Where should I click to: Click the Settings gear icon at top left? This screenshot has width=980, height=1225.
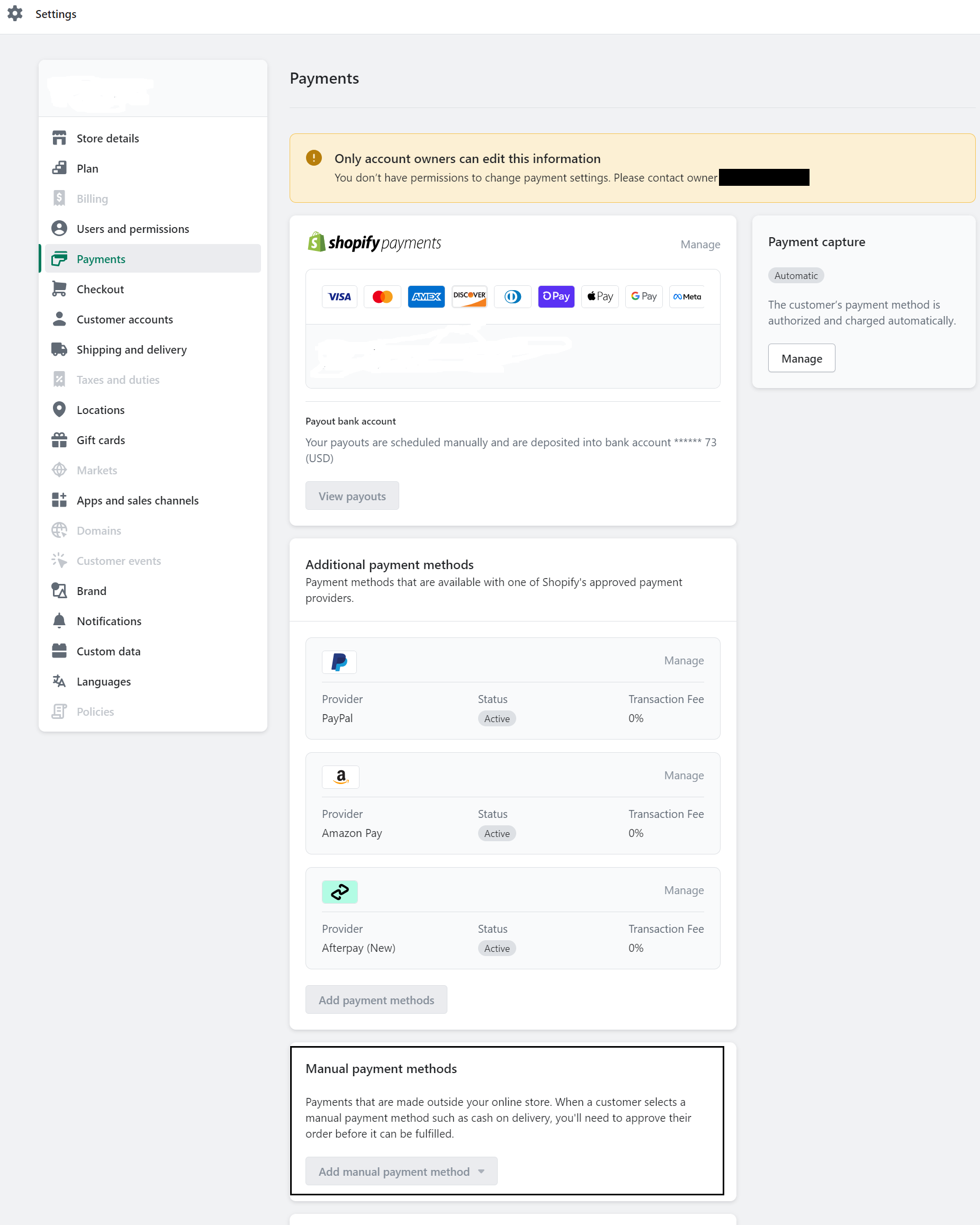click(x=15, y=14)
